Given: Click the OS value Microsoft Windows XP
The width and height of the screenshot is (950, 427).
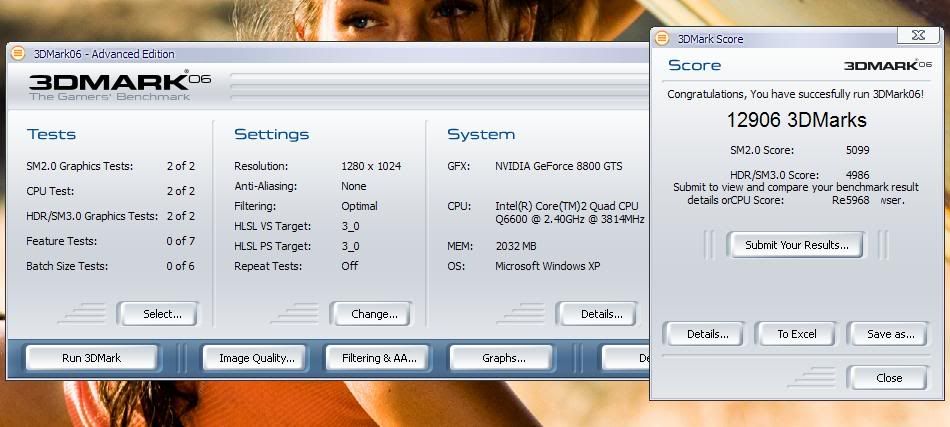Looking at the screenshot, I should point(548,266).
